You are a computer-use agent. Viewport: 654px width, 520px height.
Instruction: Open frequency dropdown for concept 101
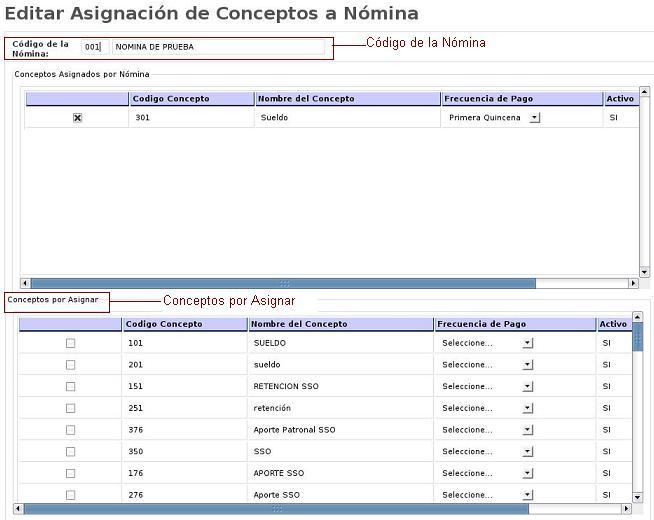click(x=528, y=343)
